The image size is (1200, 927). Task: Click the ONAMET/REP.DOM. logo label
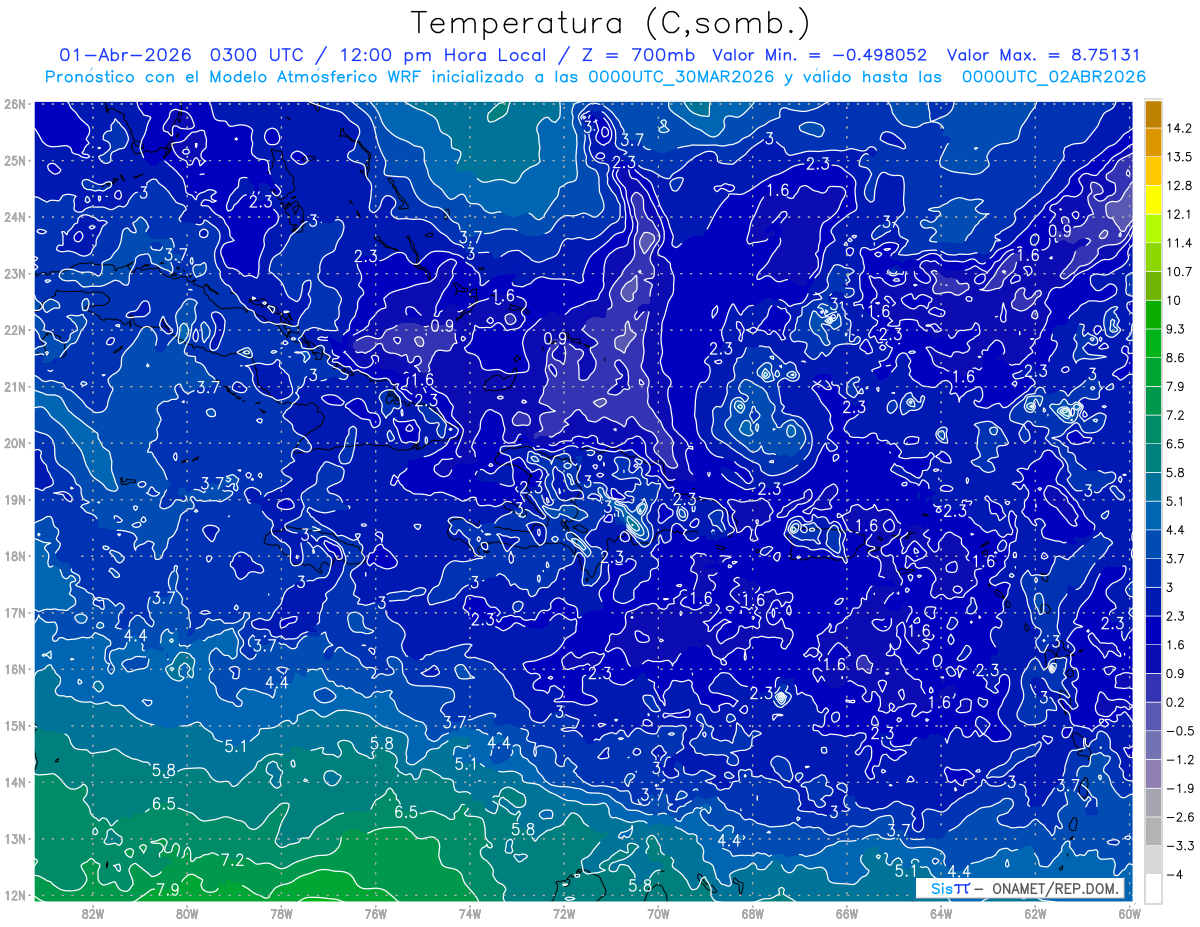(x=1053, y=888)
